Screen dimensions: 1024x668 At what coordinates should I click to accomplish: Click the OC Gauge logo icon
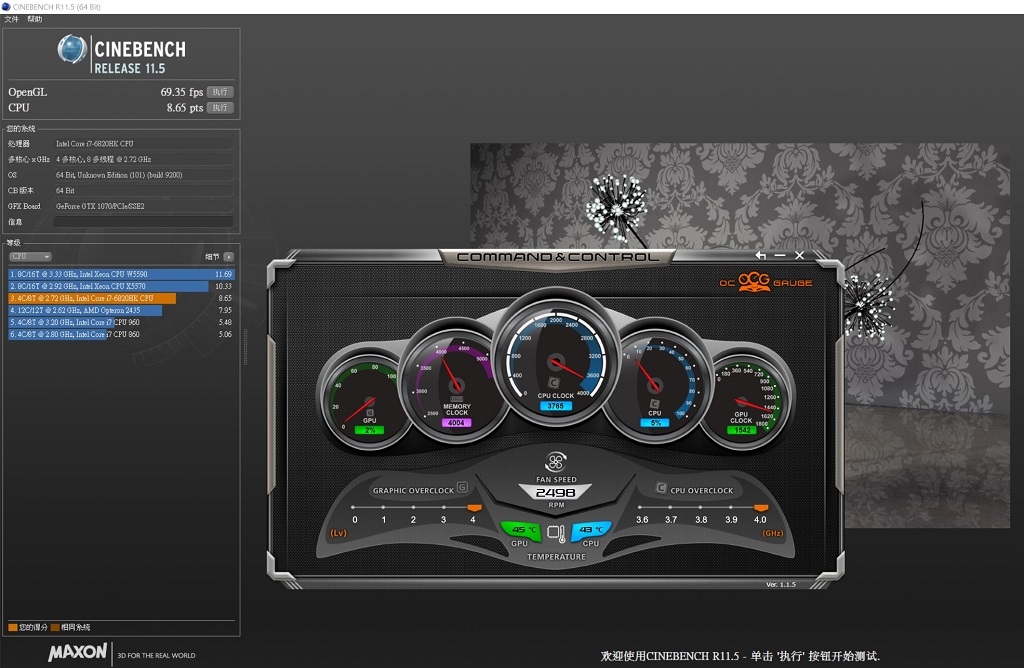[754, 281]
